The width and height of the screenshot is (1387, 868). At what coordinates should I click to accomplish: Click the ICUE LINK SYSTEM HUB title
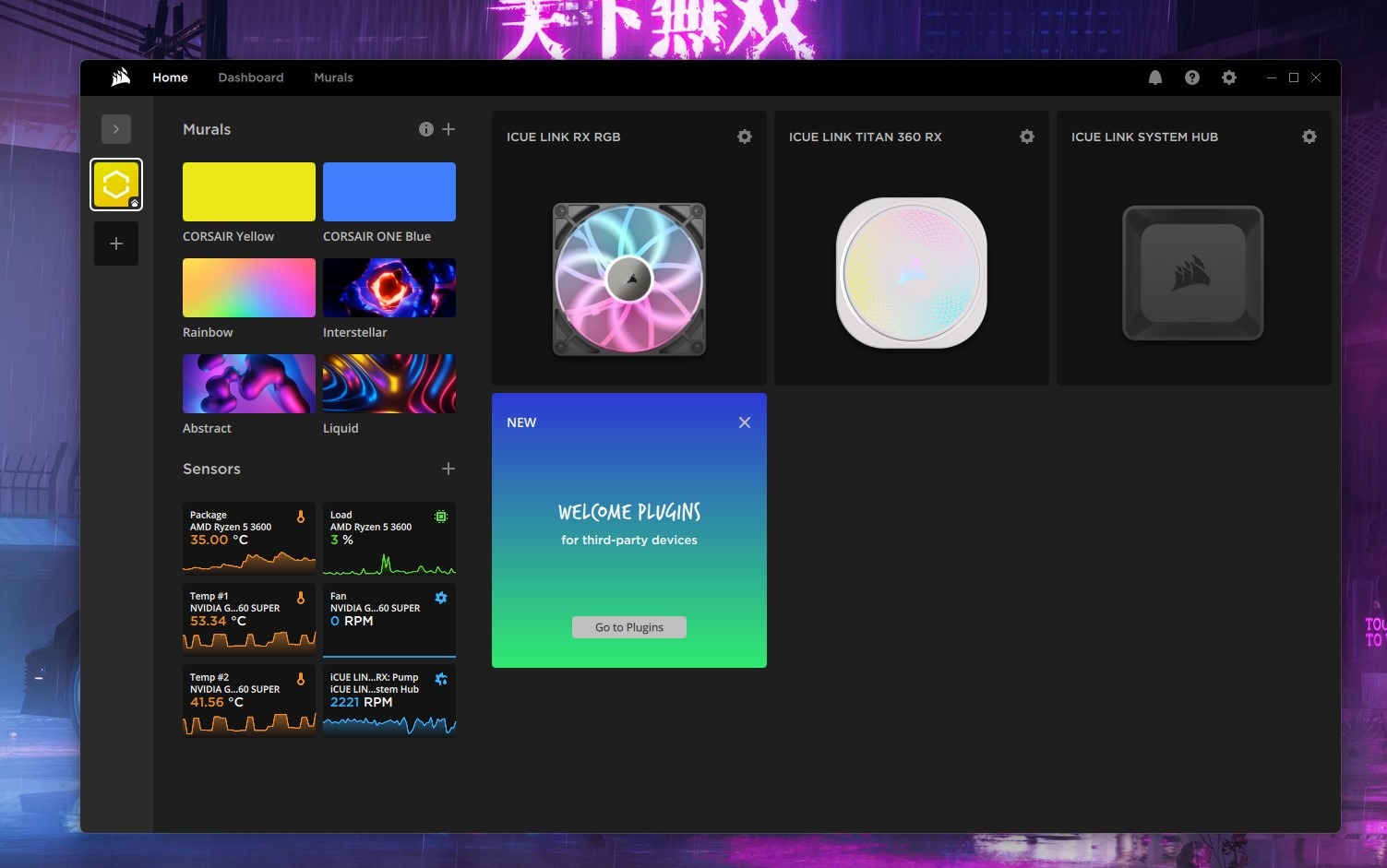[x=1144, y=137]
